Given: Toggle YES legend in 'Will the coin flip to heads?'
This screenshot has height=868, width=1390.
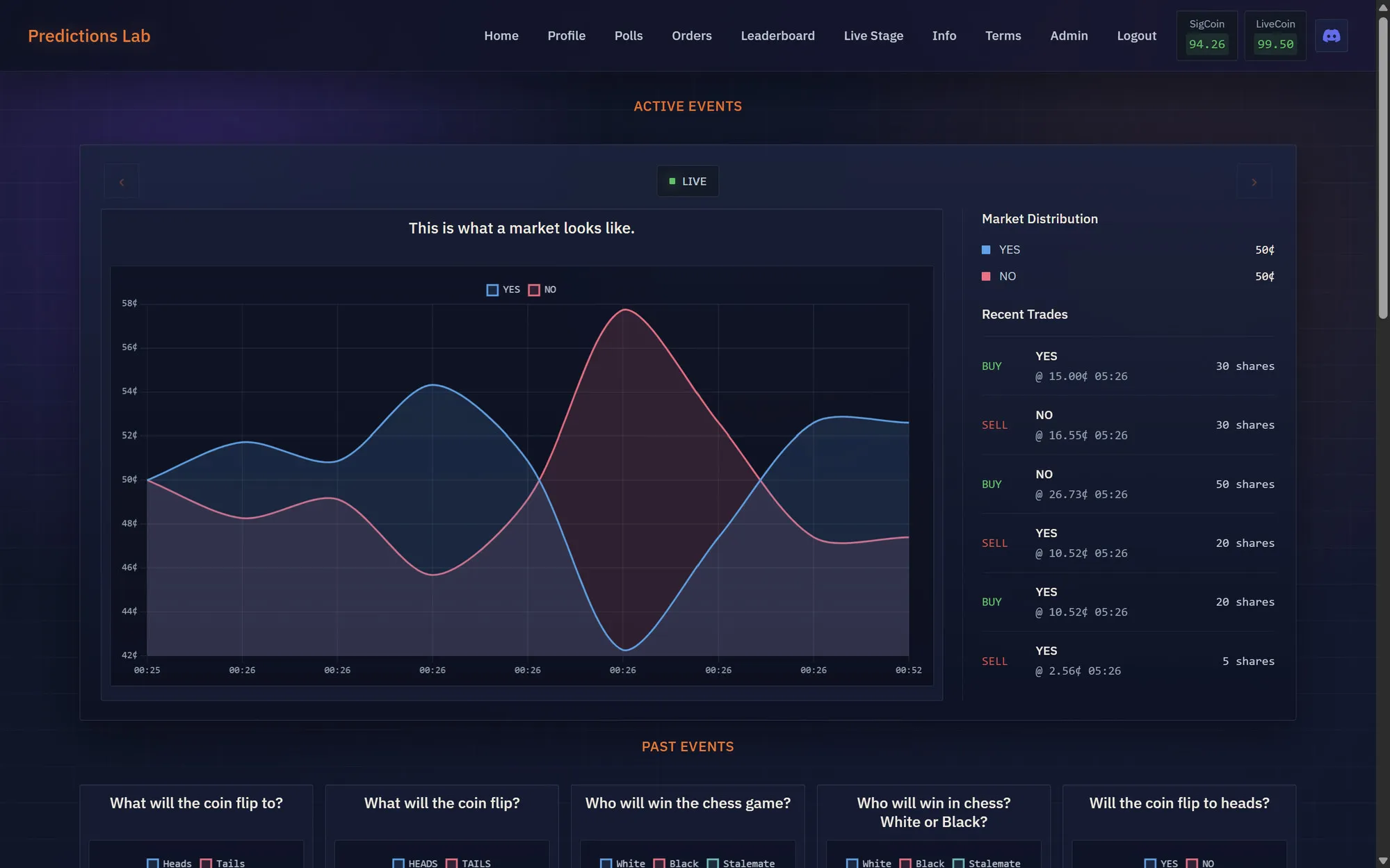Looking at the screenshot, I should [x=1161, y=863].
